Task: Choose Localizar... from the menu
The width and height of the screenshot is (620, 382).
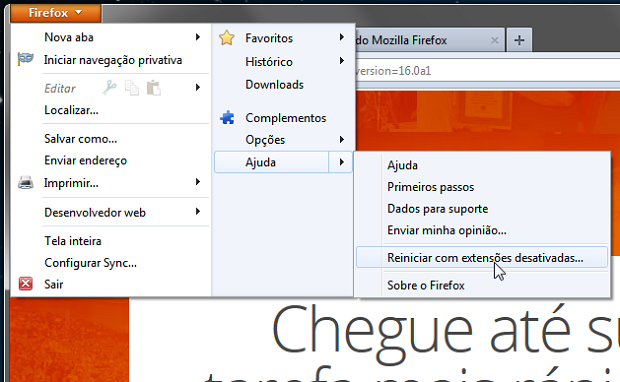Action: 71,110
